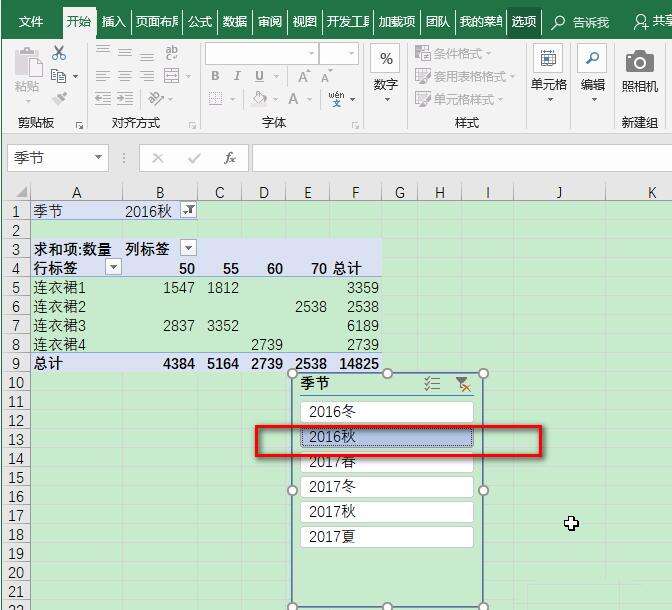
Task: Click the Italic I icon
Action: 237,76
